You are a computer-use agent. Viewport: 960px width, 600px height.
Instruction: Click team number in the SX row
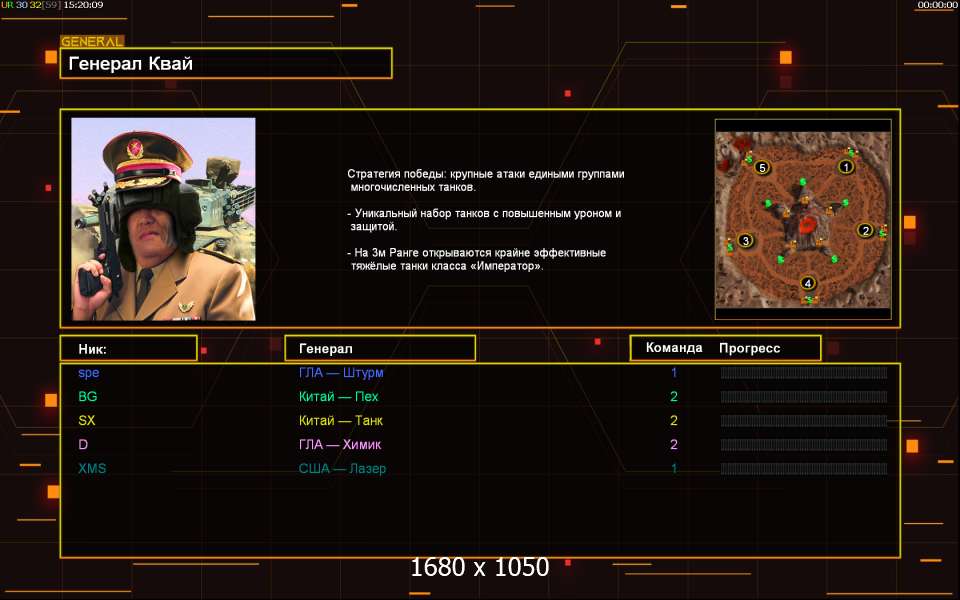673,421
